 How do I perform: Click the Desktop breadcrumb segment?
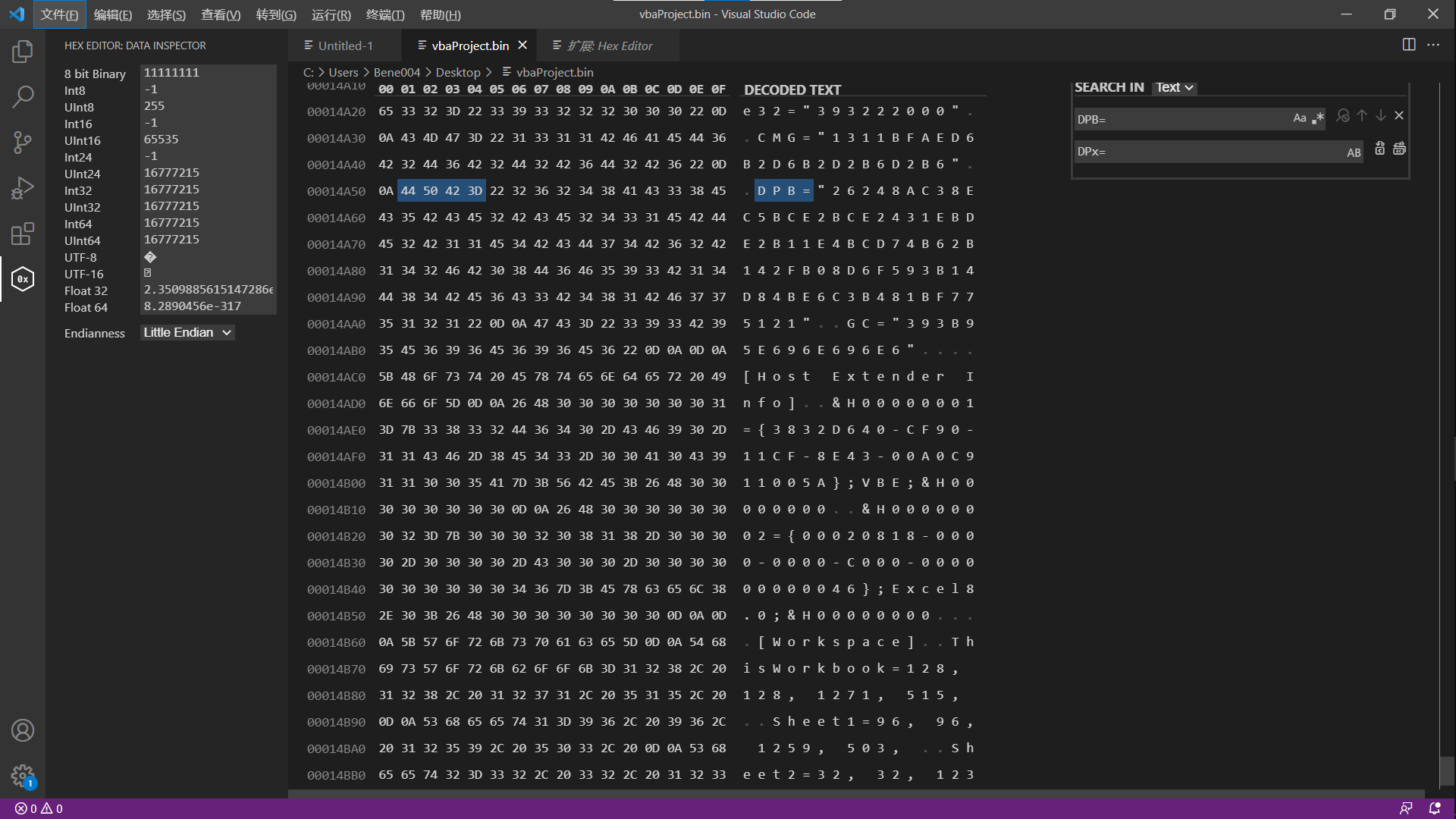click(458, 72)
